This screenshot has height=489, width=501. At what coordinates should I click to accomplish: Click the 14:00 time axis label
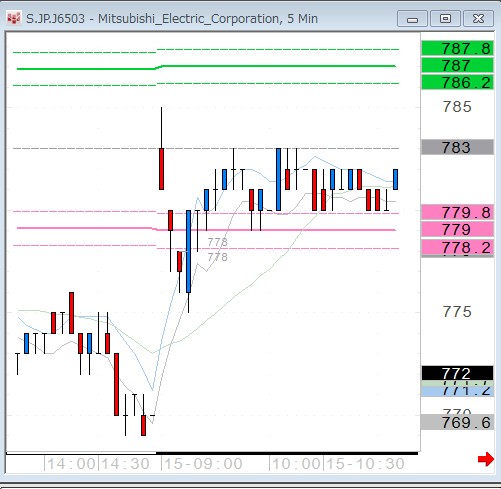click(x=71, y=464)
